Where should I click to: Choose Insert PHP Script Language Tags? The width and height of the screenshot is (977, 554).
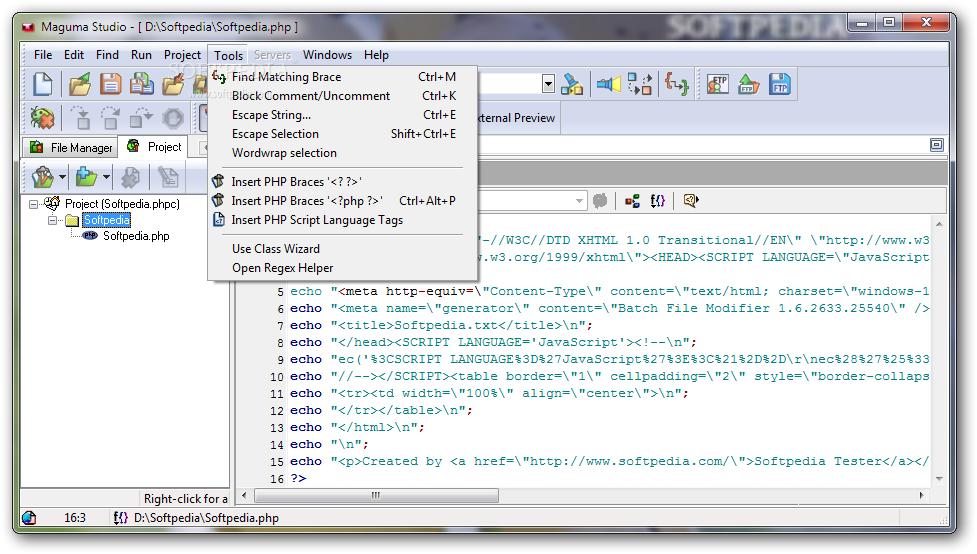(x=343, y=220)
